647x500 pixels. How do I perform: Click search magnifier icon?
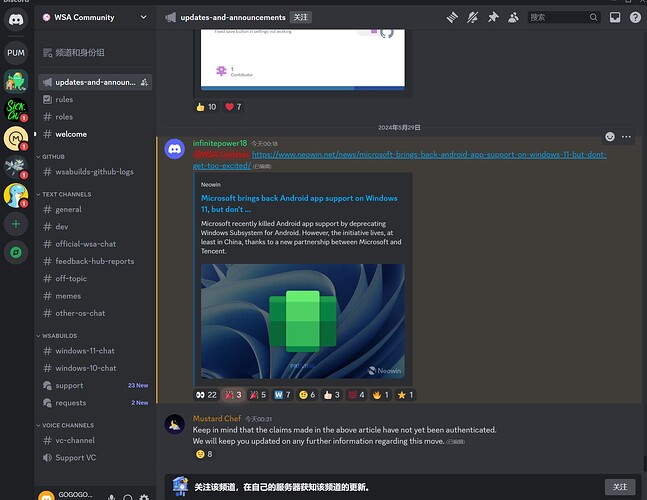593,17
